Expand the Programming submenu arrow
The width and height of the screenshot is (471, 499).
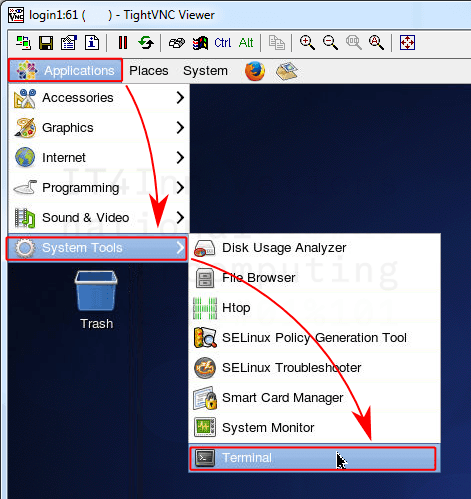coord(180,188)
